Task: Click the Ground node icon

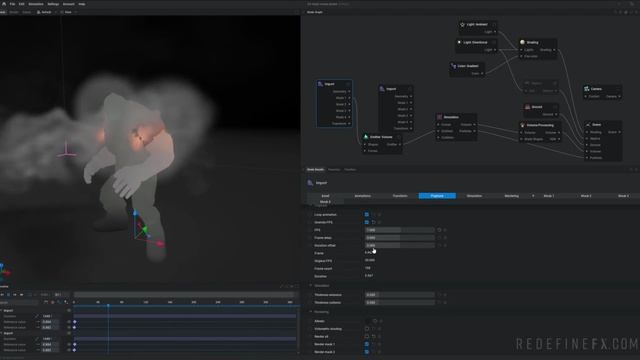Action: pyautogui.click(x=527, y=107)
